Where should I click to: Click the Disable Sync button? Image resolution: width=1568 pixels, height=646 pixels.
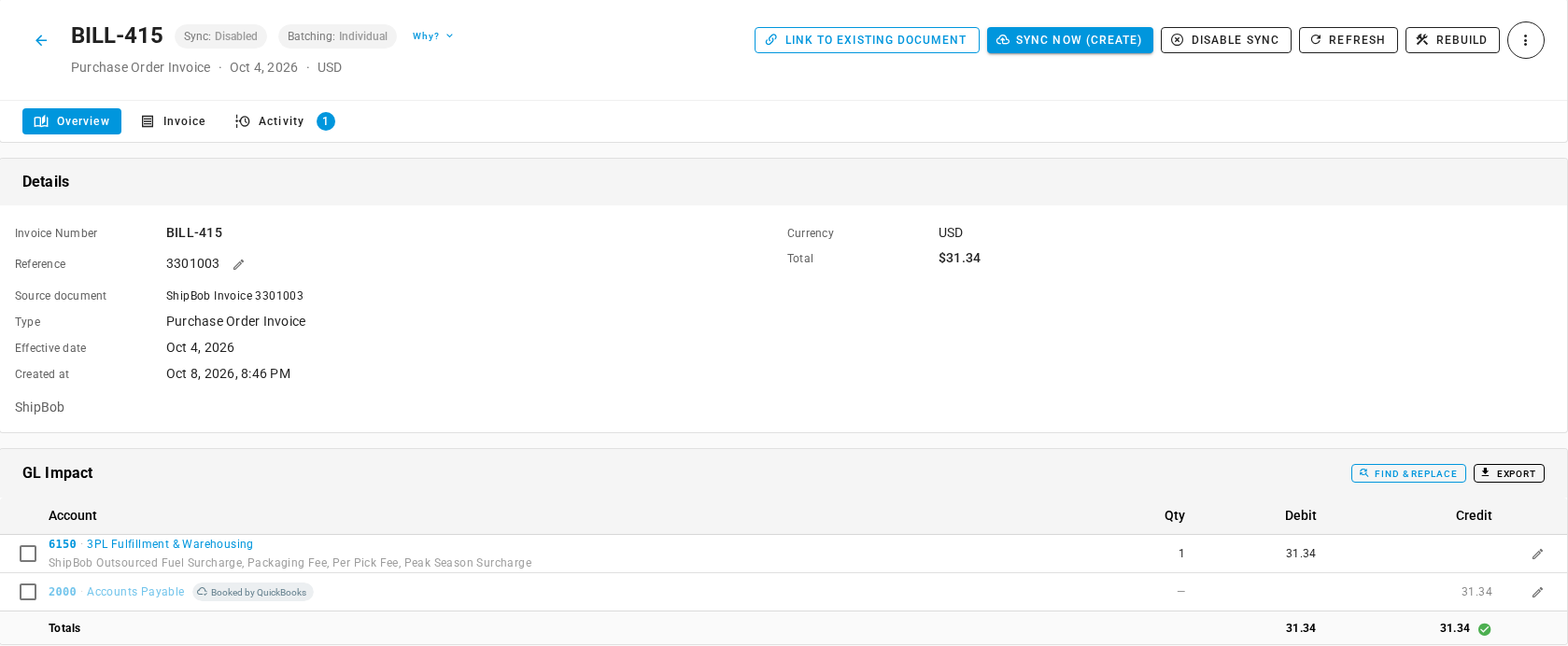tap(1225, 40)
